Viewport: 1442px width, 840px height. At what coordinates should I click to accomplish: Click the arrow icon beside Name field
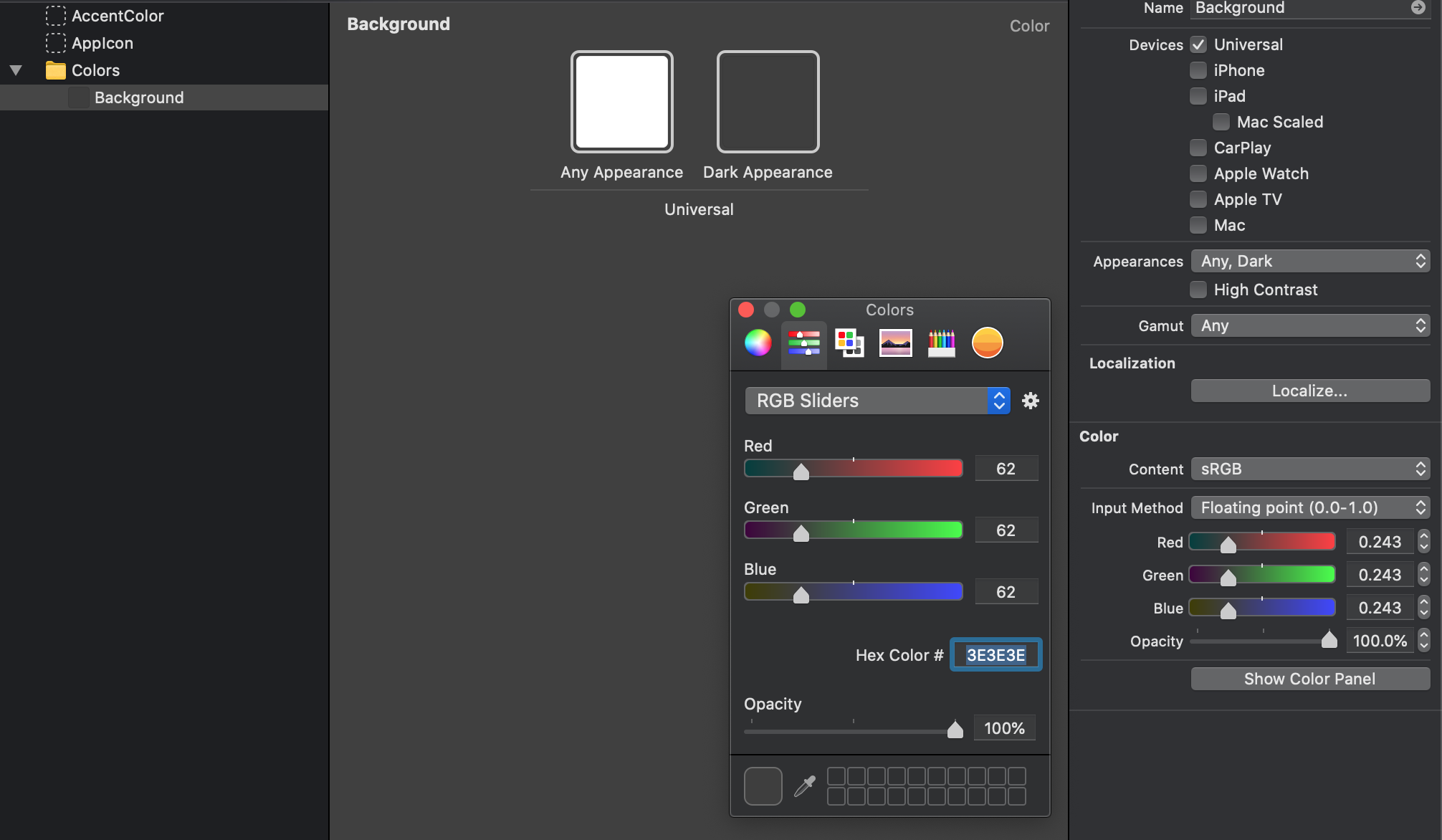(1418, 8)
